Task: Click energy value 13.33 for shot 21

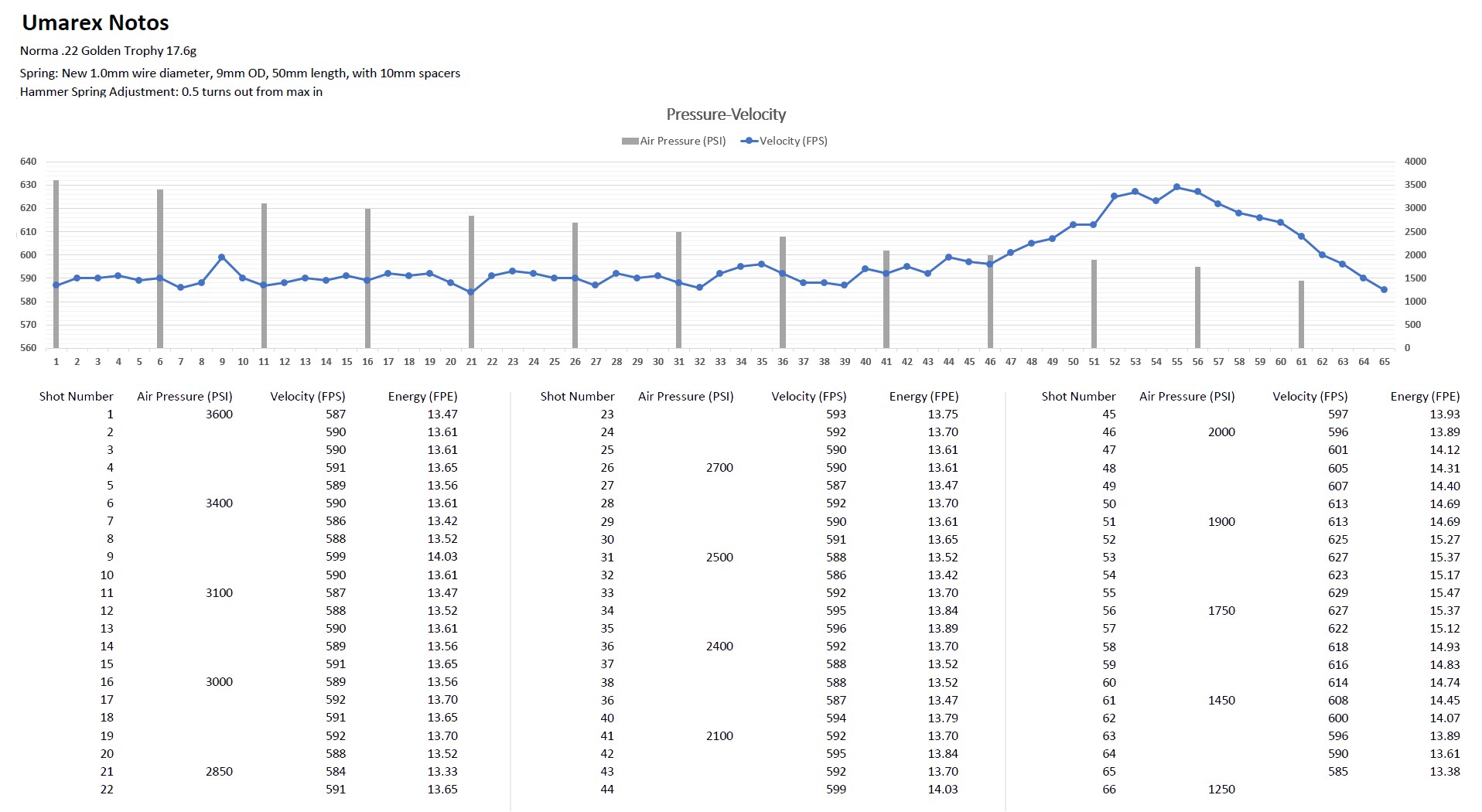Action: (442, 772)
